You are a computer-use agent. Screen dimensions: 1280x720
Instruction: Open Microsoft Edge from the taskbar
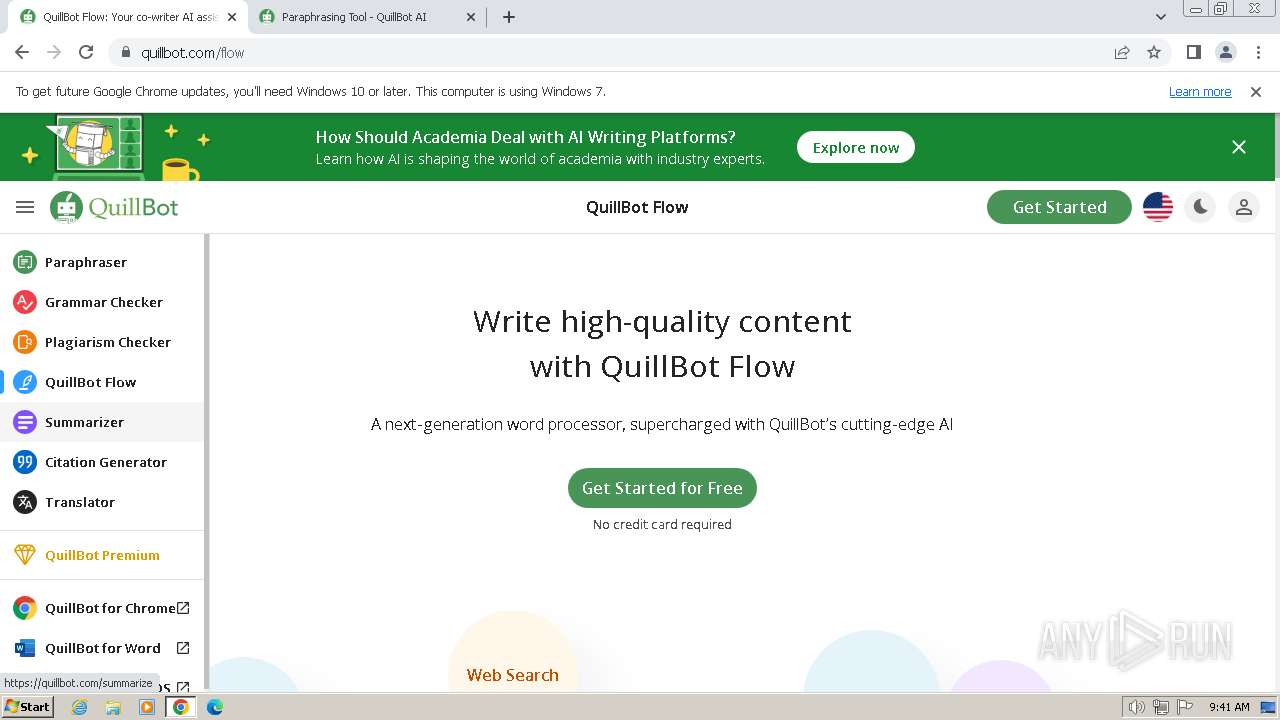point(215,707)
